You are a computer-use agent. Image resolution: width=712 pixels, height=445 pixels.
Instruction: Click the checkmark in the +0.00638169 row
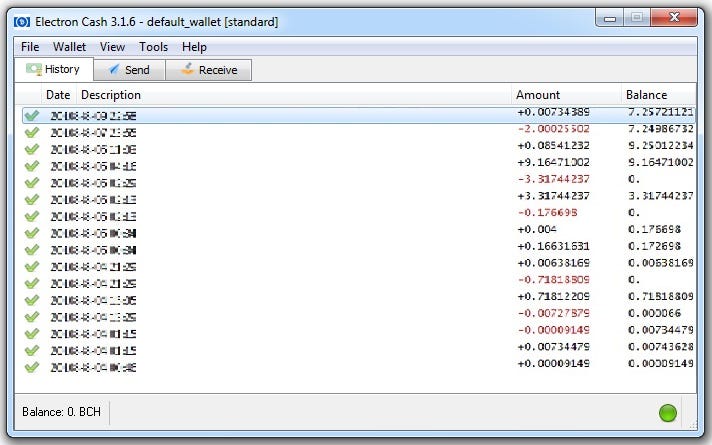point(31,267)
